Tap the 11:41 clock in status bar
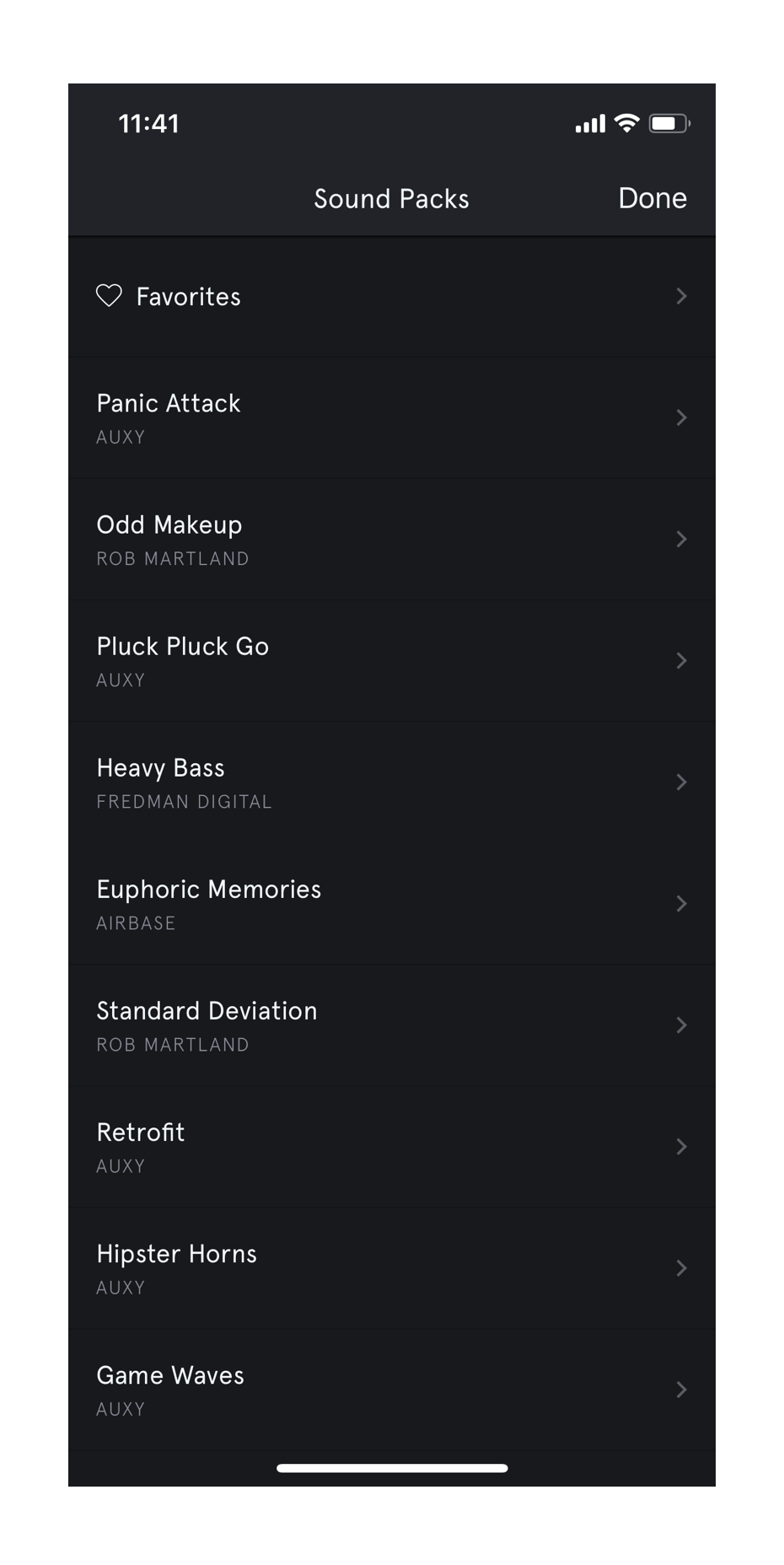 (x=148, y=124)
